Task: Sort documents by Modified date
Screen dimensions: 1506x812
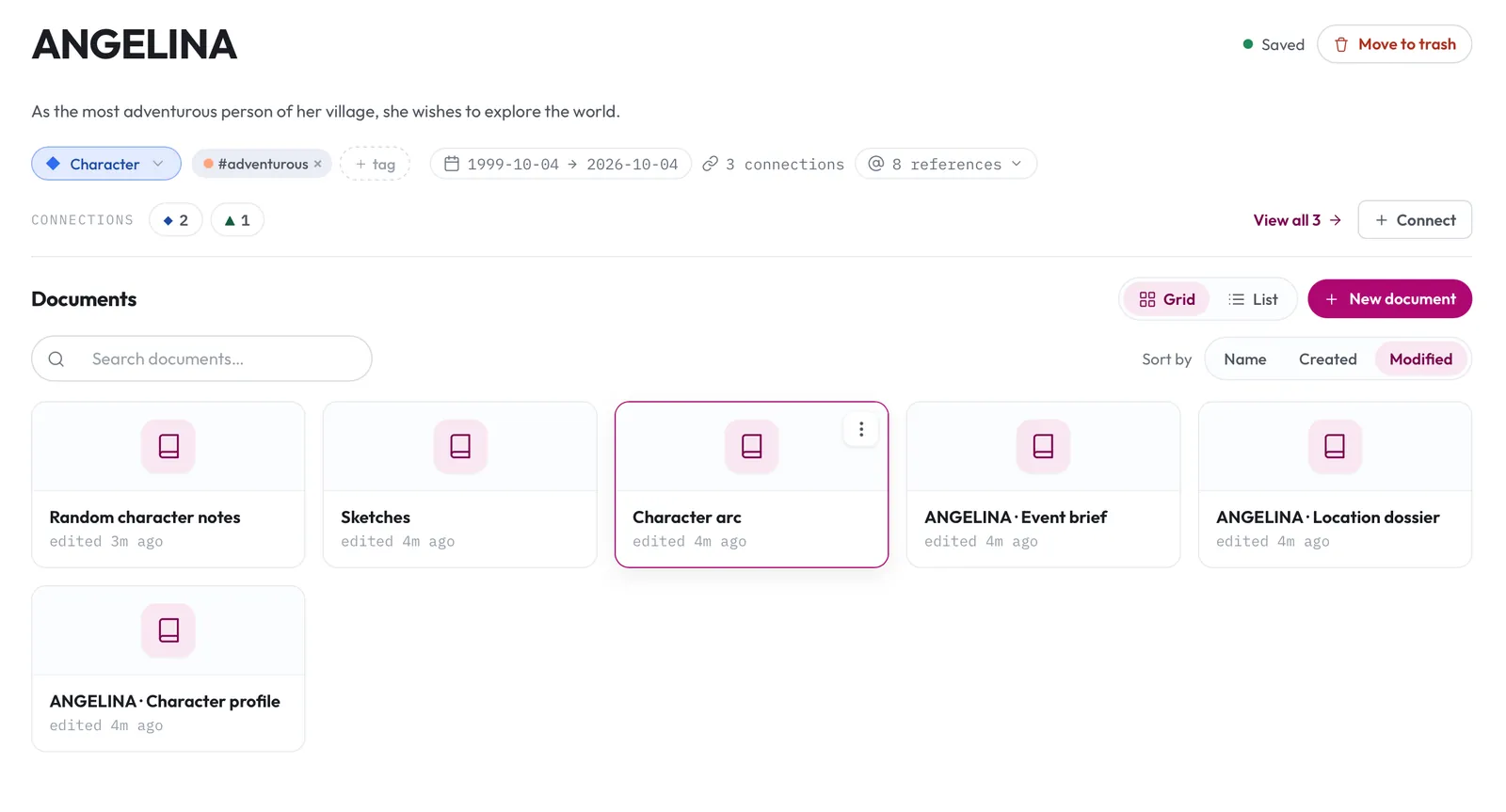Action: click(x=1420, y=359)
